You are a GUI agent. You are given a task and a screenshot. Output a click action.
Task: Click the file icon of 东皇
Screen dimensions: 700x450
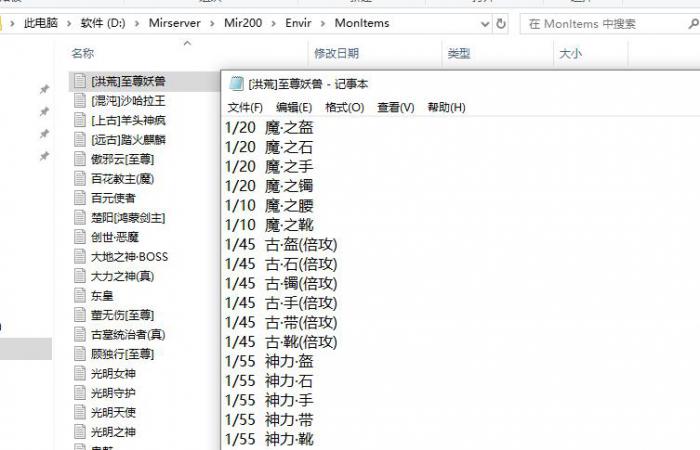[x=80, y=296]
